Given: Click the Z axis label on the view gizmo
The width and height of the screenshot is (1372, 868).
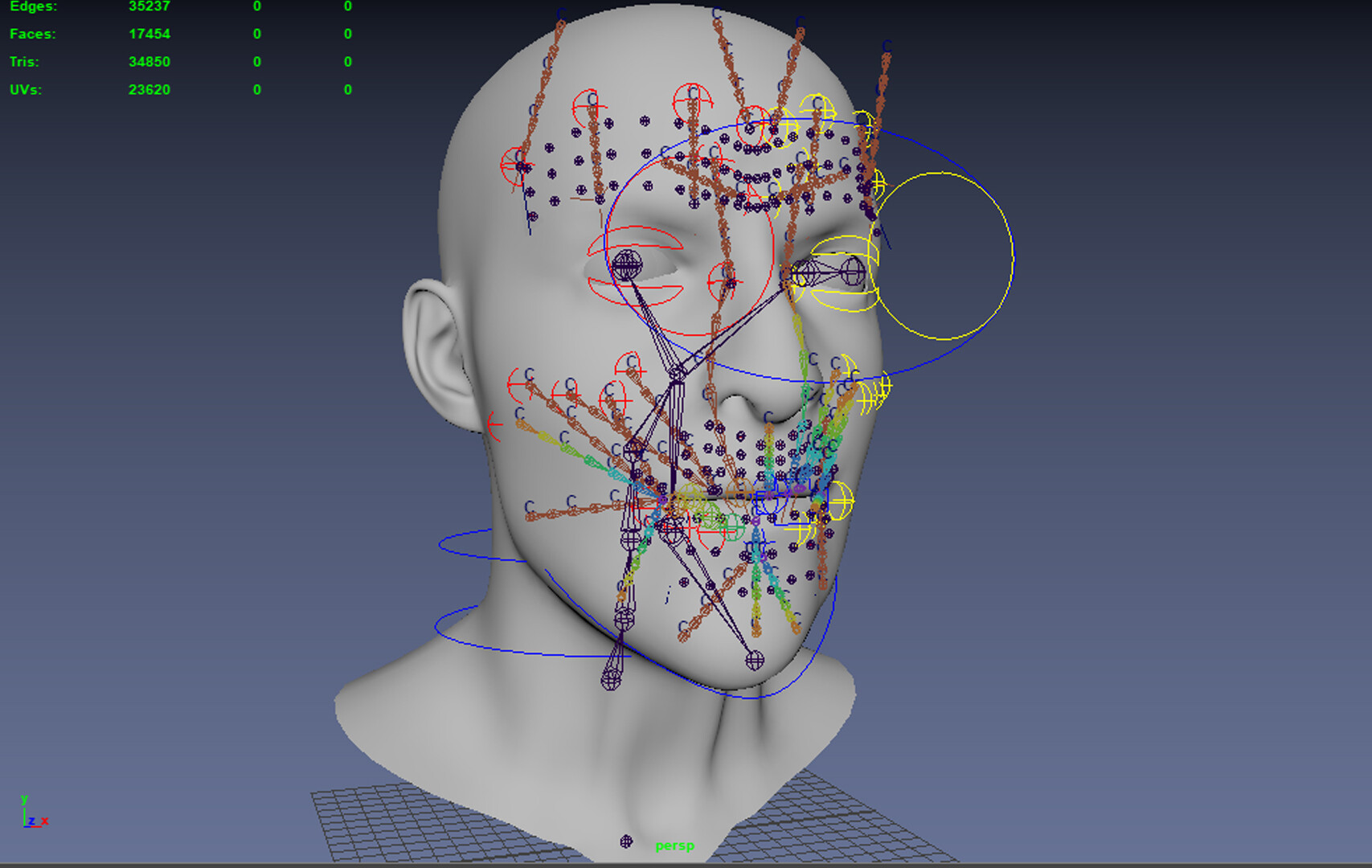Looking at the screenshot, I should tap(31, 821).
